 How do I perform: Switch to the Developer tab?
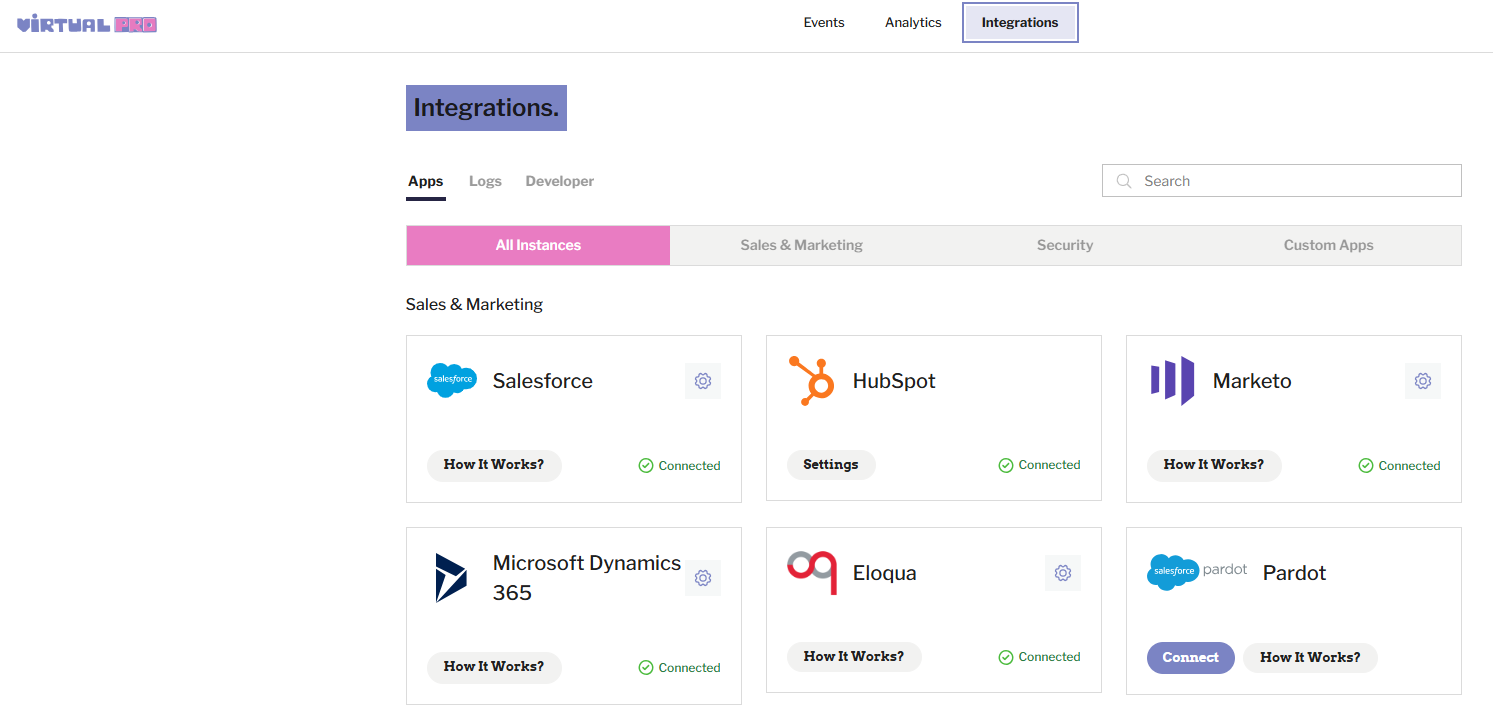pyautogui.click(x=560, y=181)
